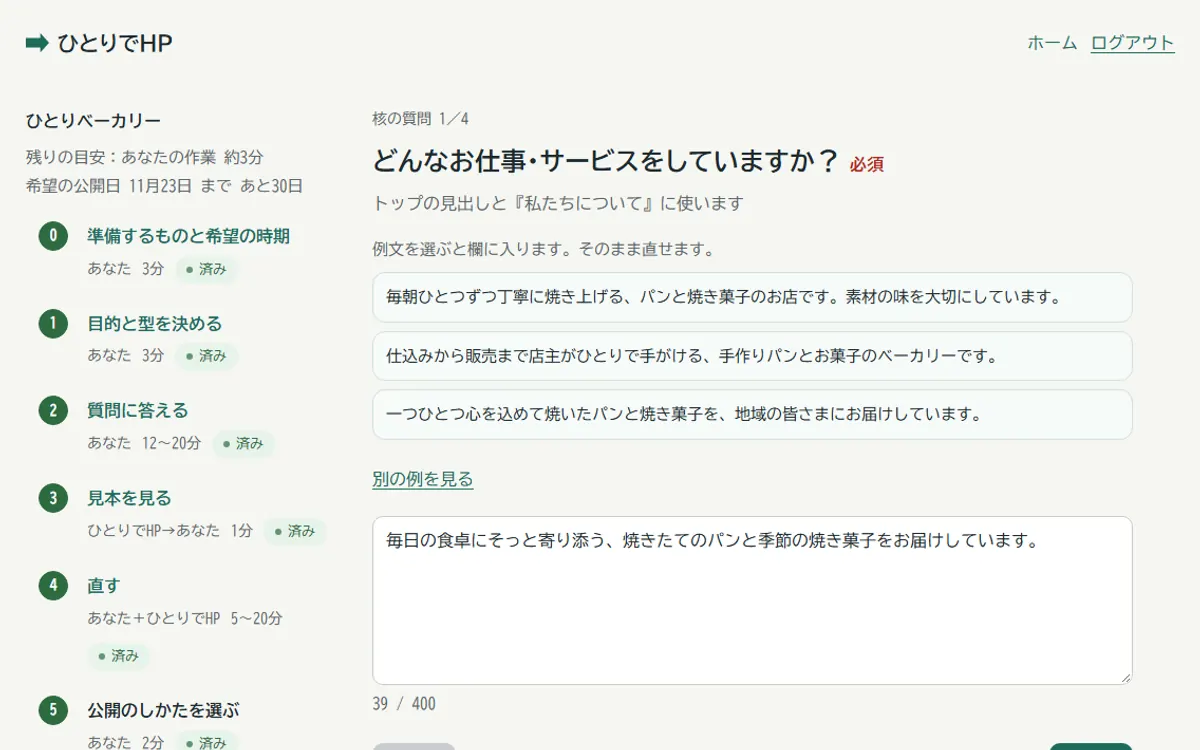Click the 39 / 400 character counter
The height and width of the screenshot is (750, 1200).
pyautogui.click(x=404, y=704)
